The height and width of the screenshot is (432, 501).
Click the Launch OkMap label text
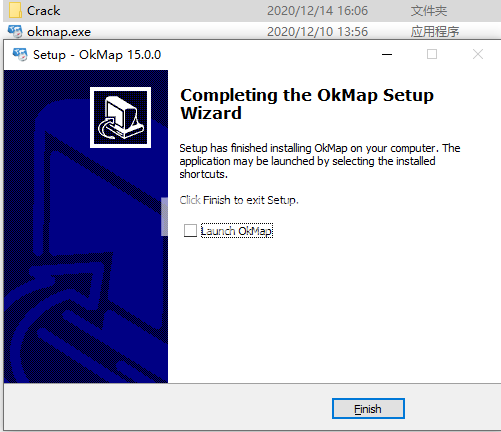(237, 231)
